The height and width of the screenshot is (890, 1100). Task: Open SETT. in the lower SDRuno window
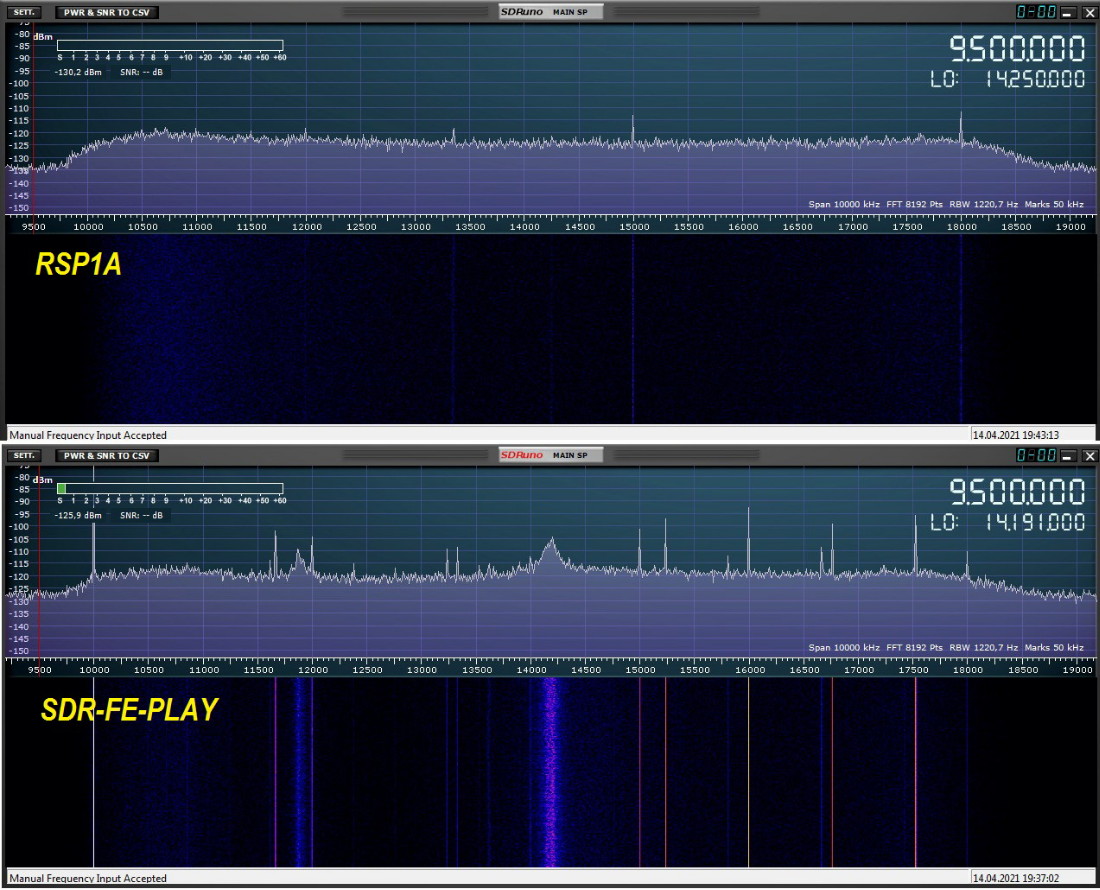24,455
